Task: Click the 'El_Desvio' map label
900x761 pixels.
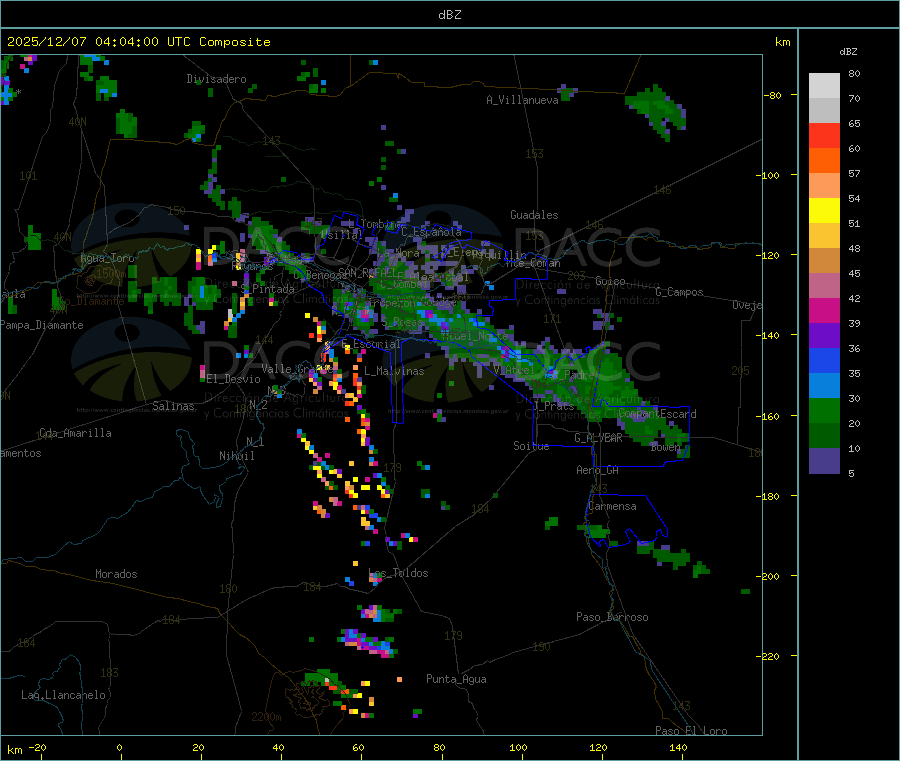Action: coord(233,379)
